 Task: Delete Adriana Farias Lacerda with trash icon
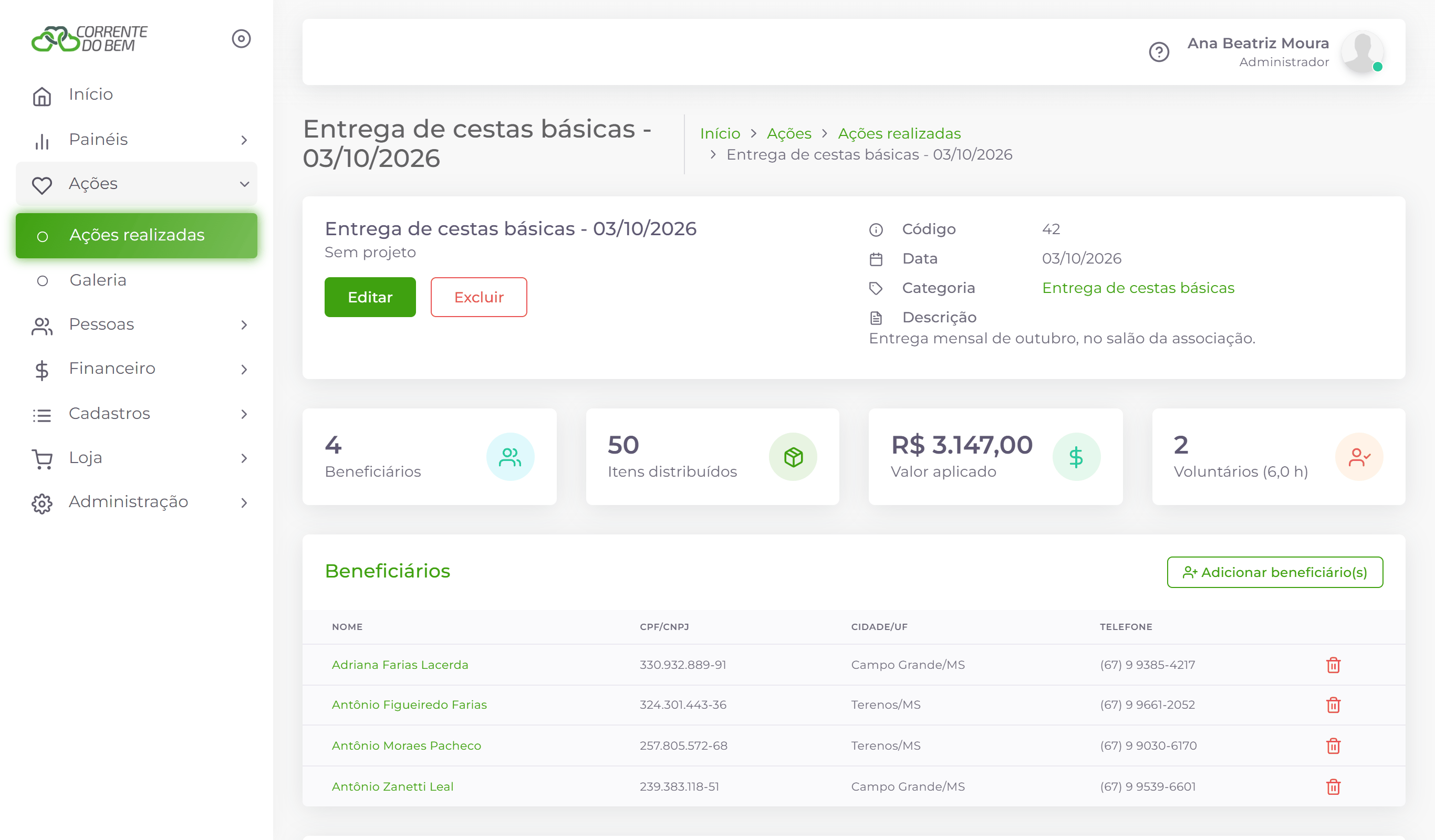[x=1333, y=665]
